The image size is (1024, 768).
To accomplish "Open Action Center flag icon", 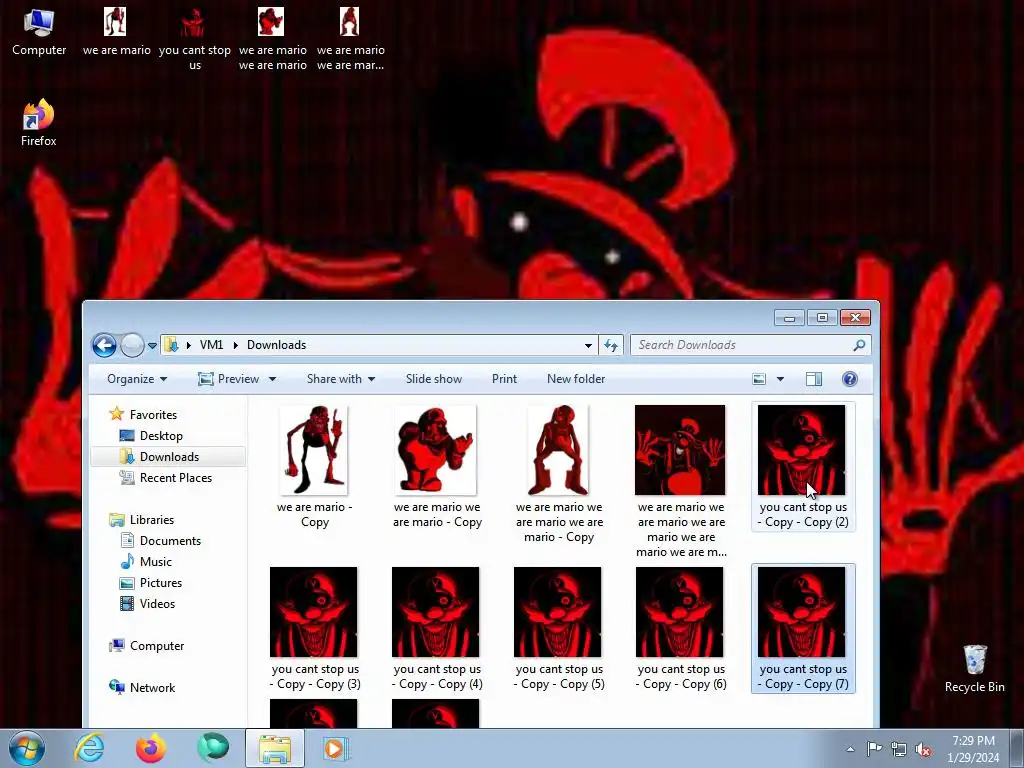I will point(874,749).
